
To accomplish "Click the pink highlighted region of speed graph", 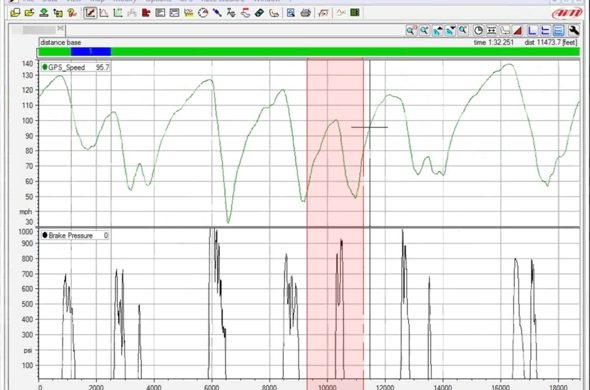I will tap(335, 143).
